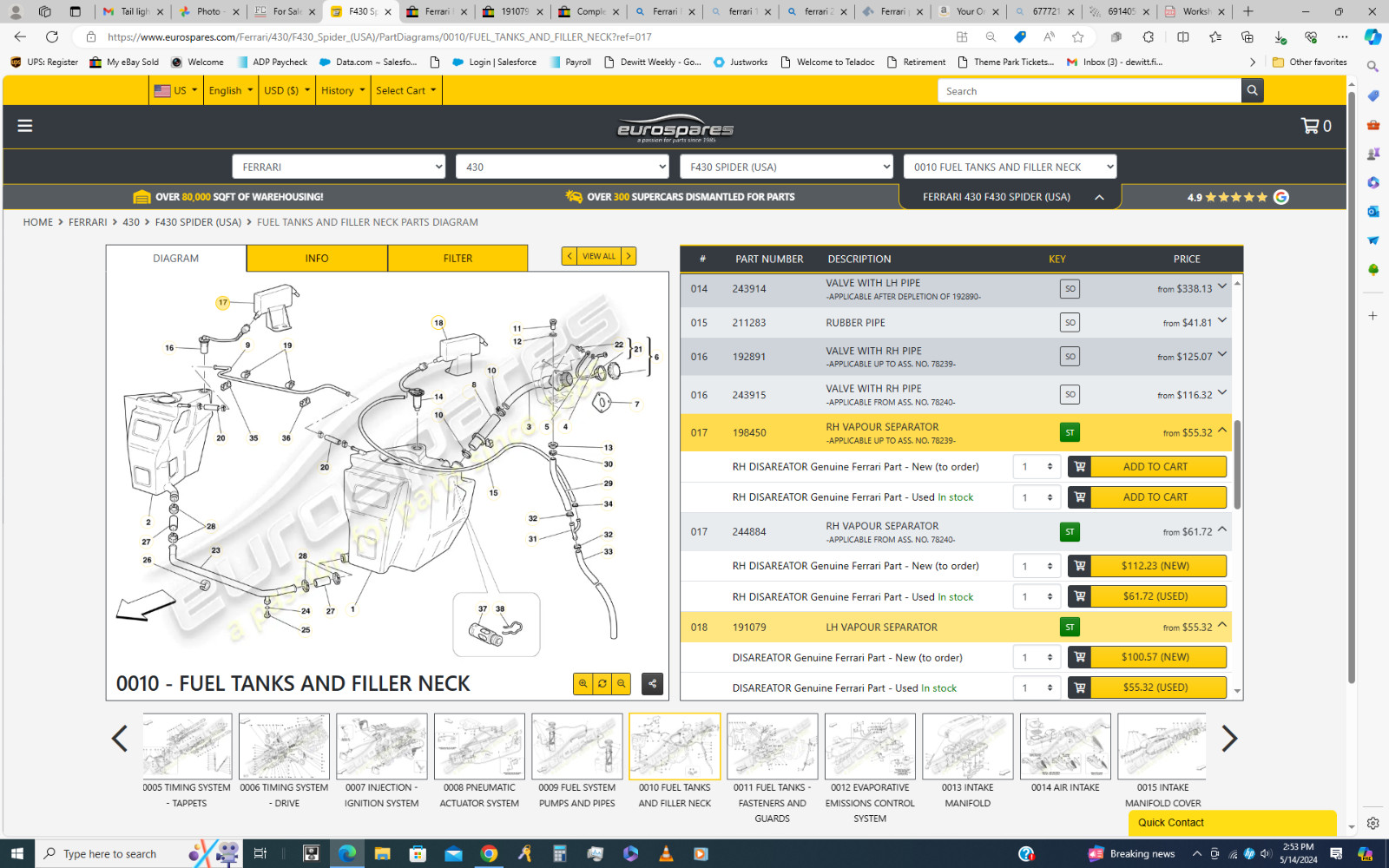Go to HOME breadcrumb link

tap(38, 222)
